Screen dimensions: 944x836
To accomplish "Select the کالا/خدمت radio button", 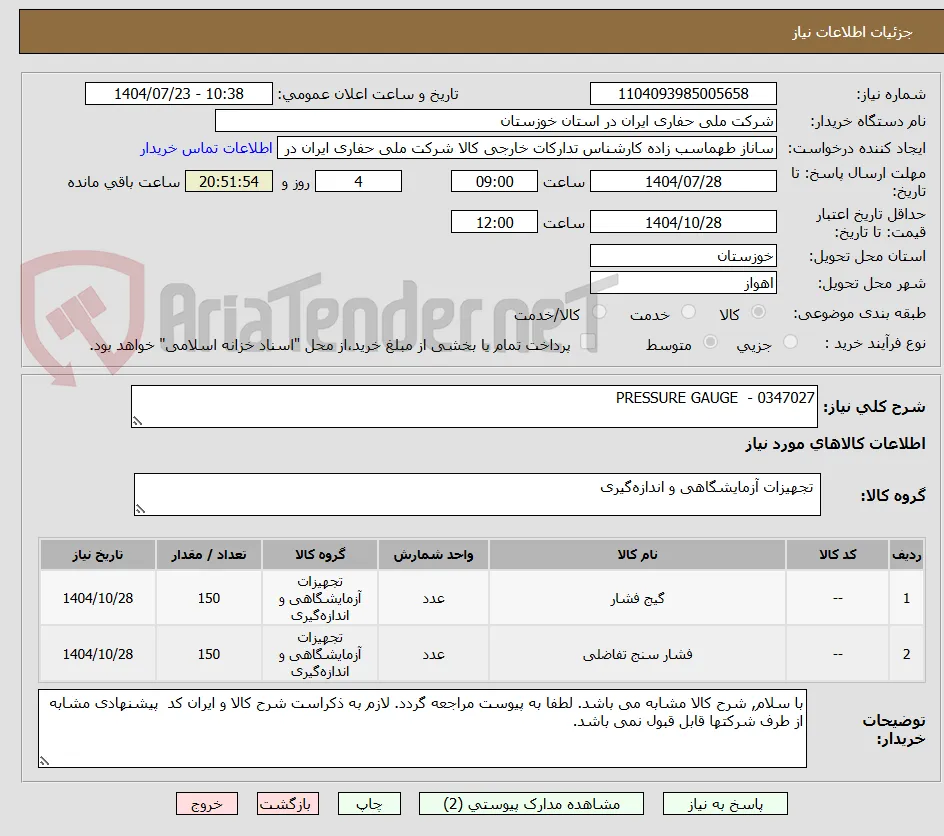I will tap(599, 312).
